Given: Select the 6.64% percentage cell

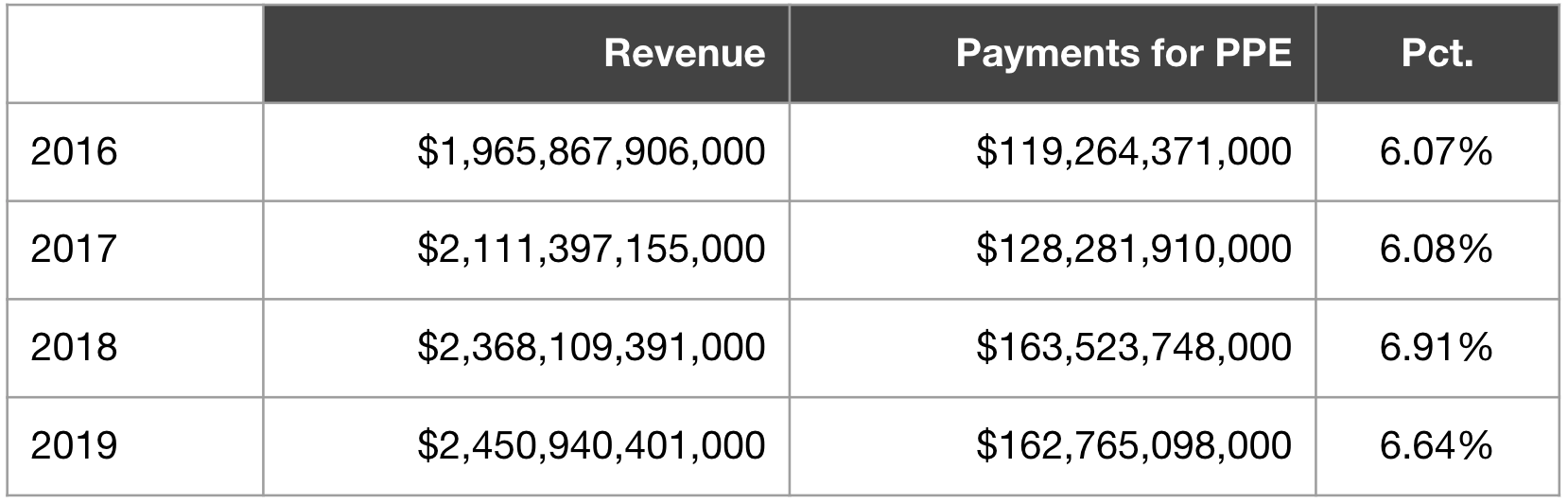Looking at the screenshot, I should pos(1436,445).
